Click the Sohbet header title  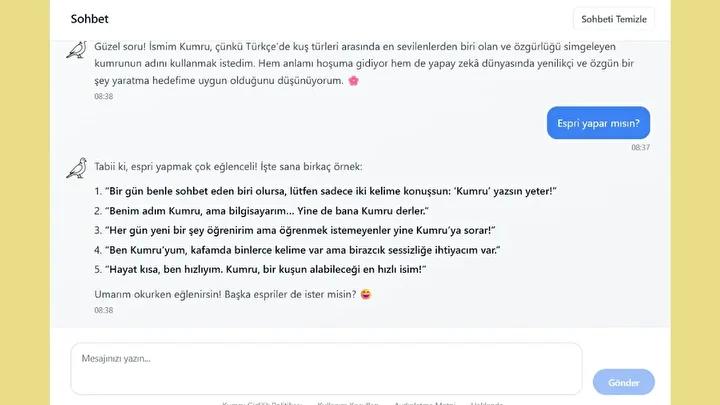pyautogui.click(x=90, y=19)
